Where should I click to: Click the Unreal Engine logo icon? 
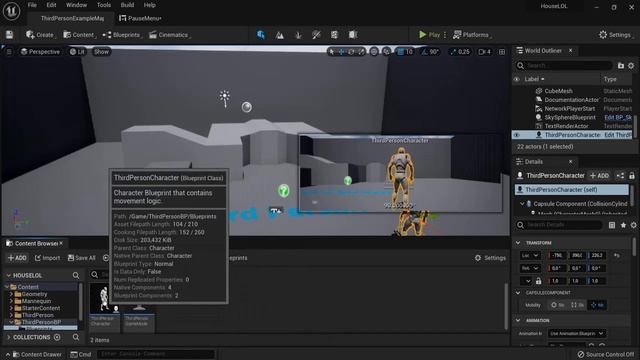pos(11,11)
